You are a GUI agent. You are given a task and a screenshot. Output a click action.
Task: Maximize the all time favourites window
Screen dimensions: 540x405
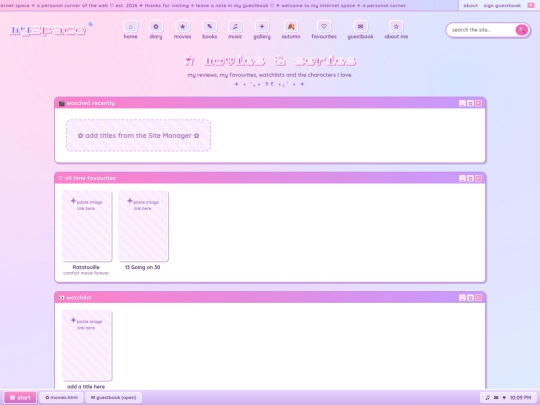point(470,178)
